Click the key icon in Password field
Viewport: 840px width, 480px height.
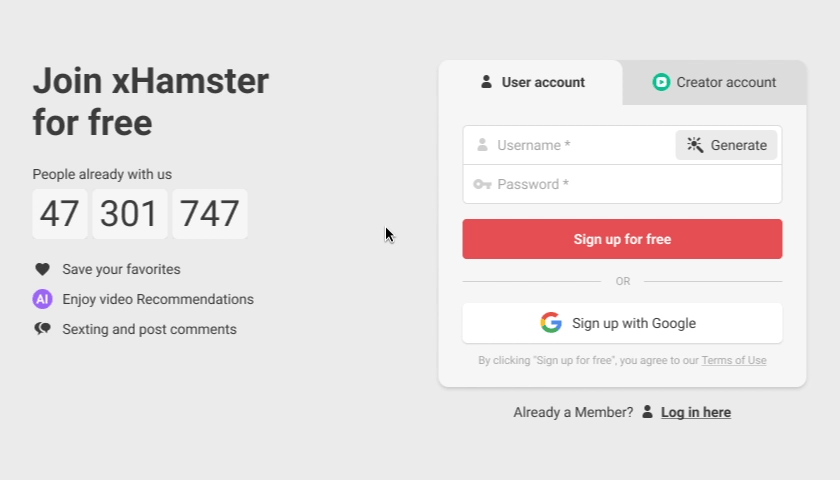482,184
